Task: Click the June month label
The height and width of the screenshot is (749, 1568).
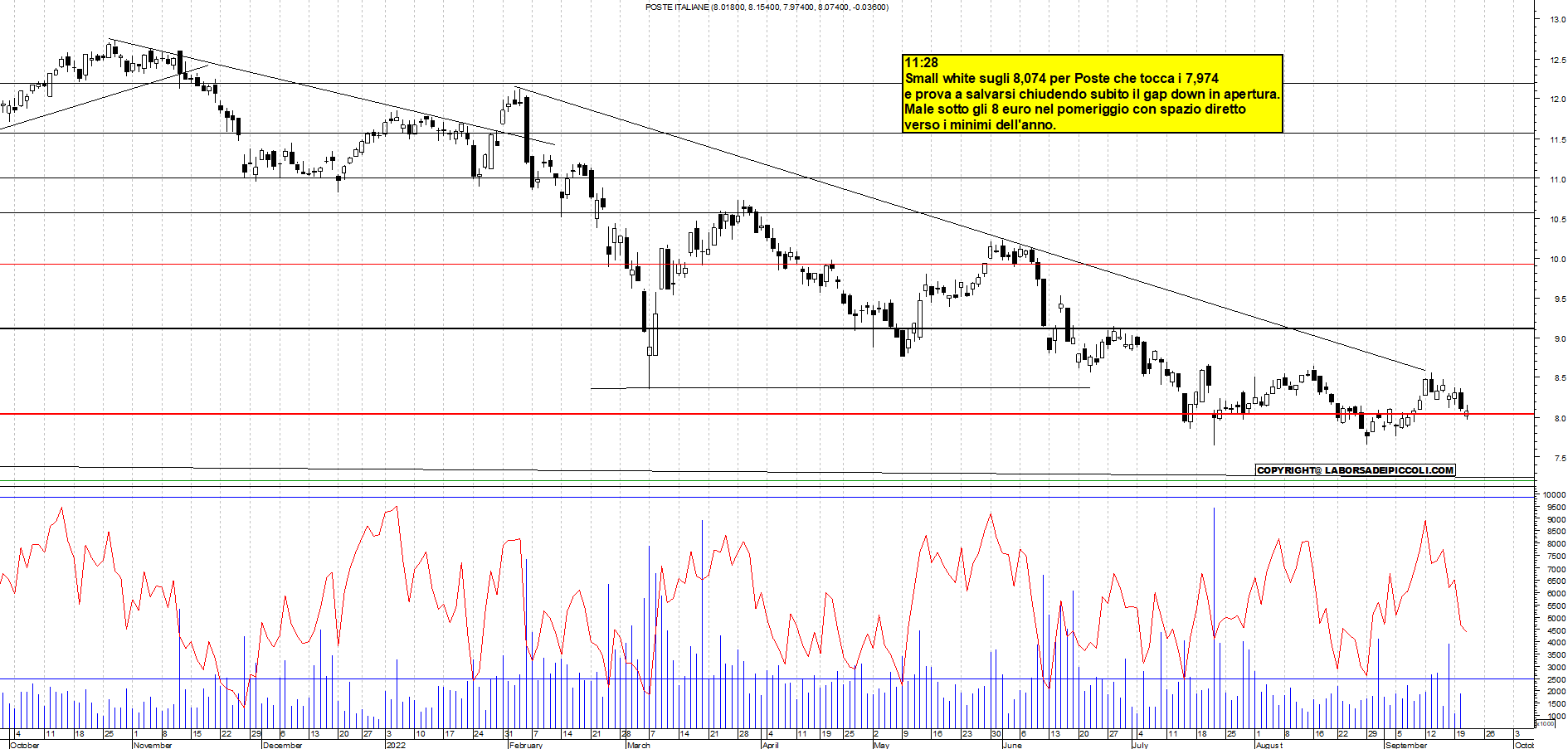Action: click(1012, 745)
